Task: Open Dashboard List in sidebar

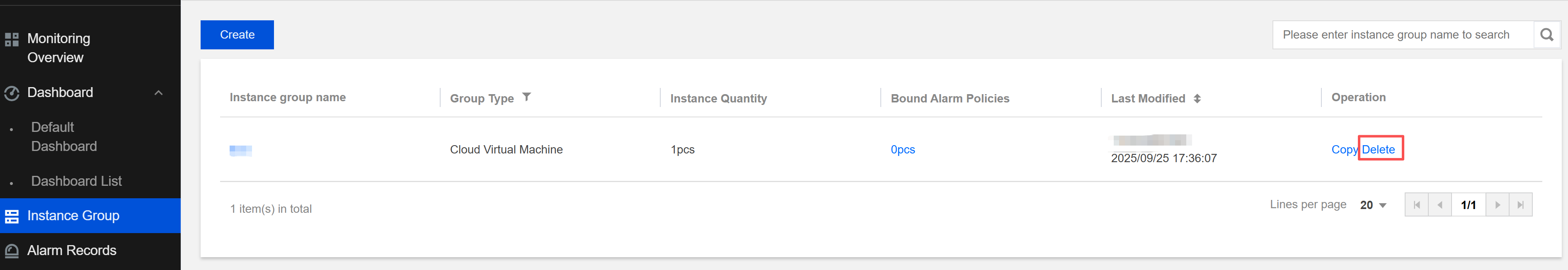Action: 76,181
